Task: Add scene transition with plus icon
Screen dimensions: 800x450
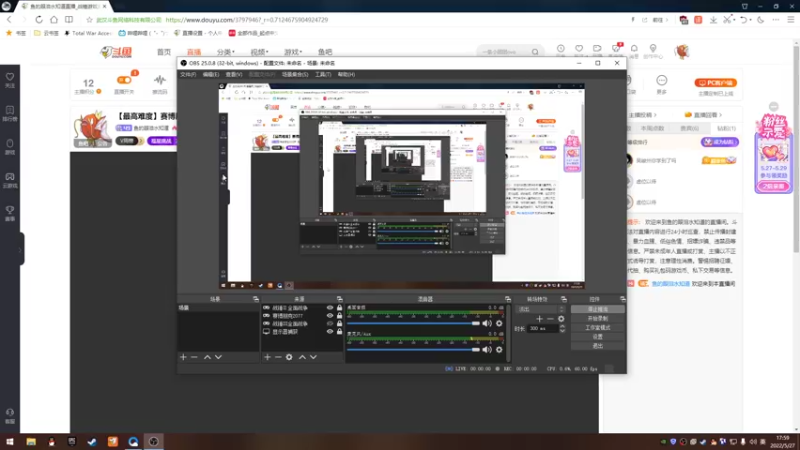Action: [x=539, y=319]
